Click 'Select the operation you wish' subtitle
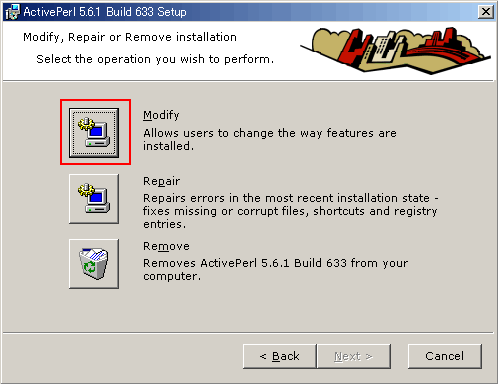This screenshot has height=384, width=498. click(155, 59)
